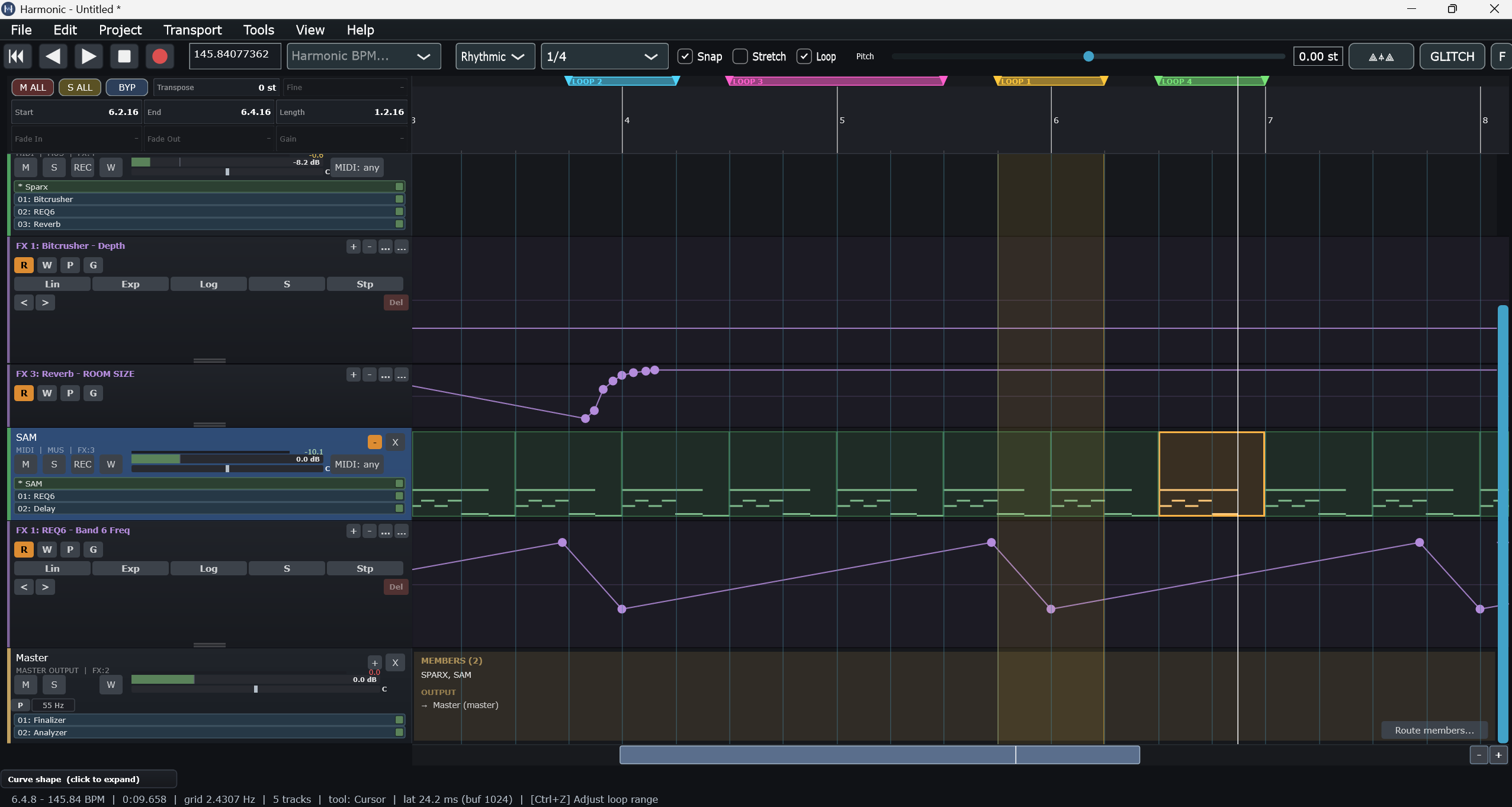Screen dimensions: 1512x807
Task: Open the Edit menu
Action: (65, 30)
